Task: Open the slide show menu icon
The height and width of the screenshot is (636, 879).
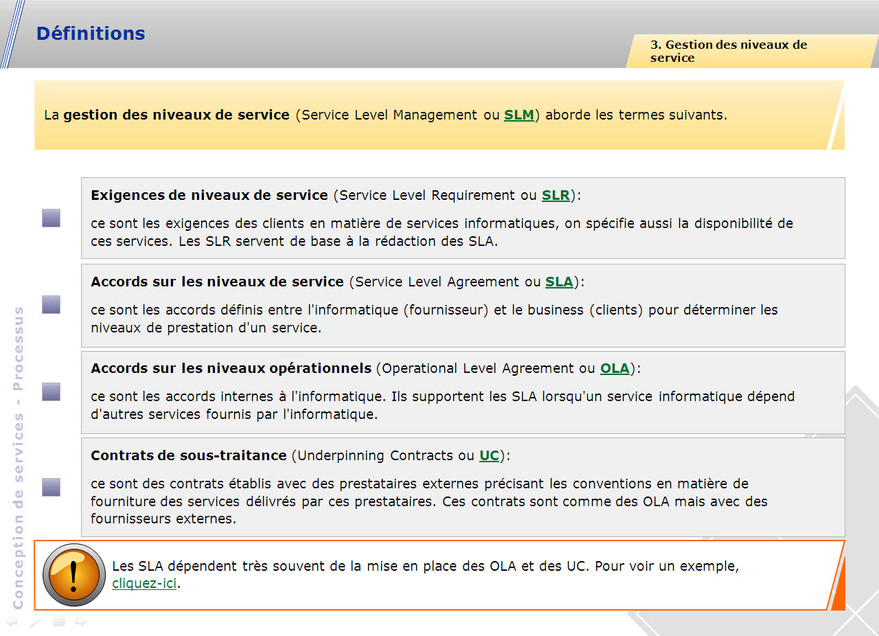Action: click(59, 622)
